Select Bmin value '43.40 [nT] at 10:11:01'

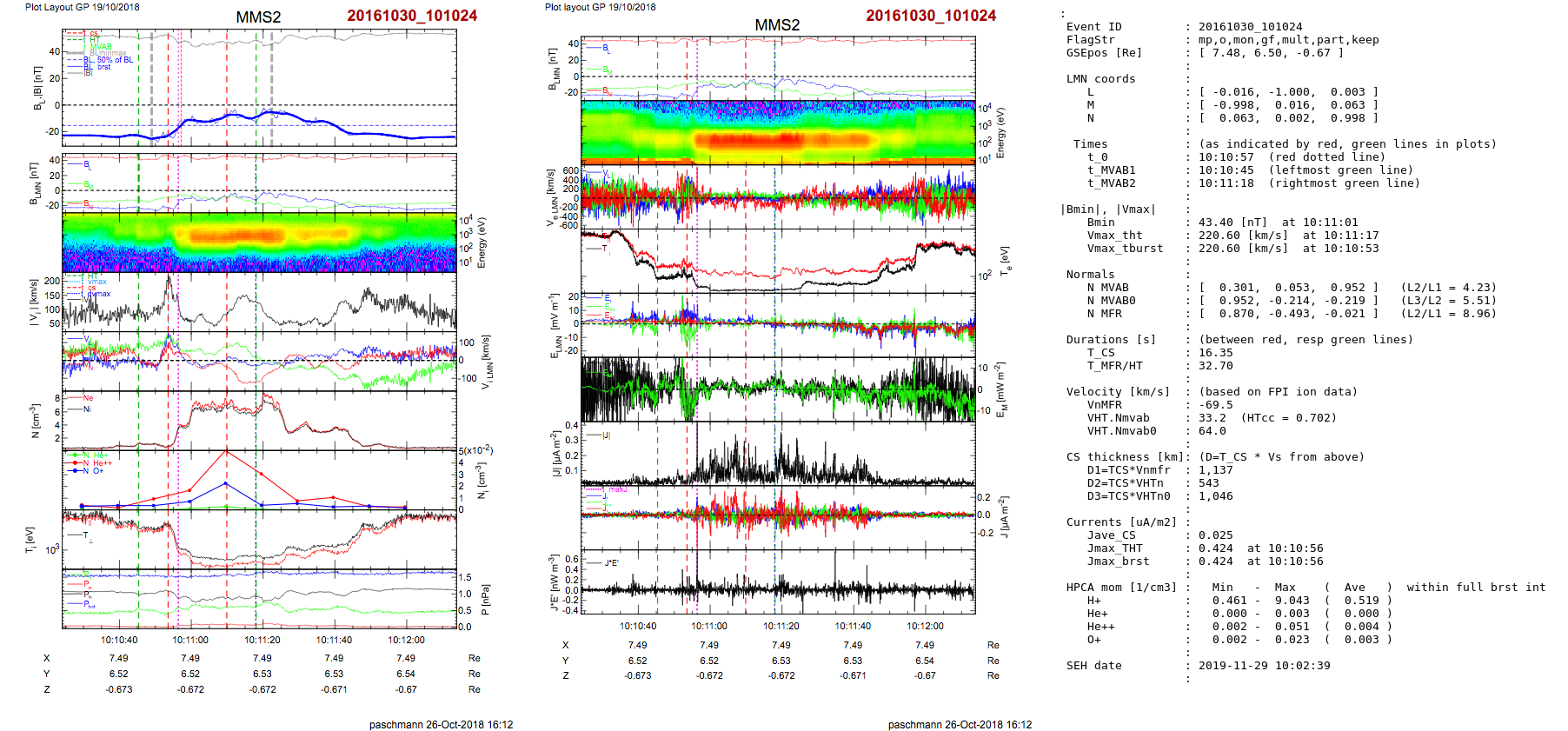coord(1278,223)
